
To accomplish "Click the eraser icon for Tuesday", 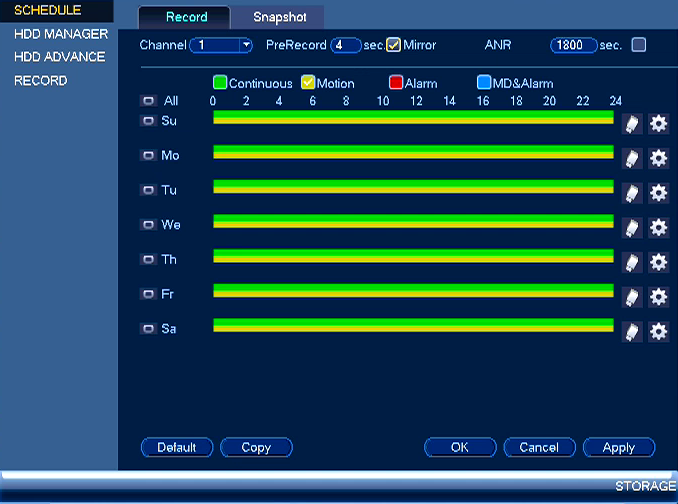I will [x=632, y=193].
